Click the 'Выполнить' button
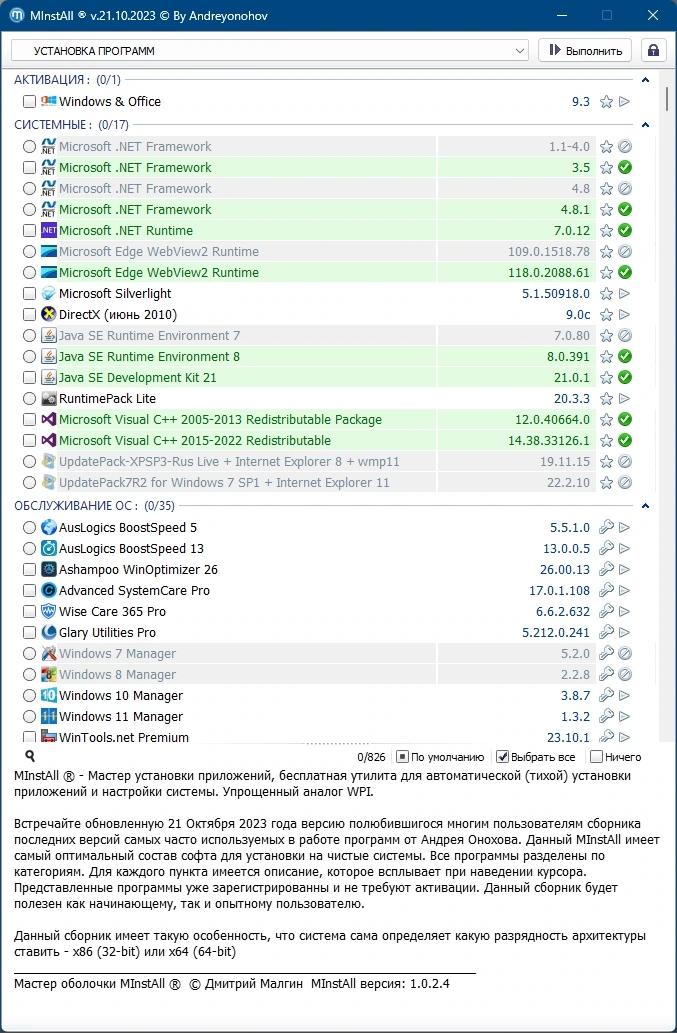Image resolution: width=677 pixels, height=1033 pixels. pyautogui.click(x=585, y=51)
